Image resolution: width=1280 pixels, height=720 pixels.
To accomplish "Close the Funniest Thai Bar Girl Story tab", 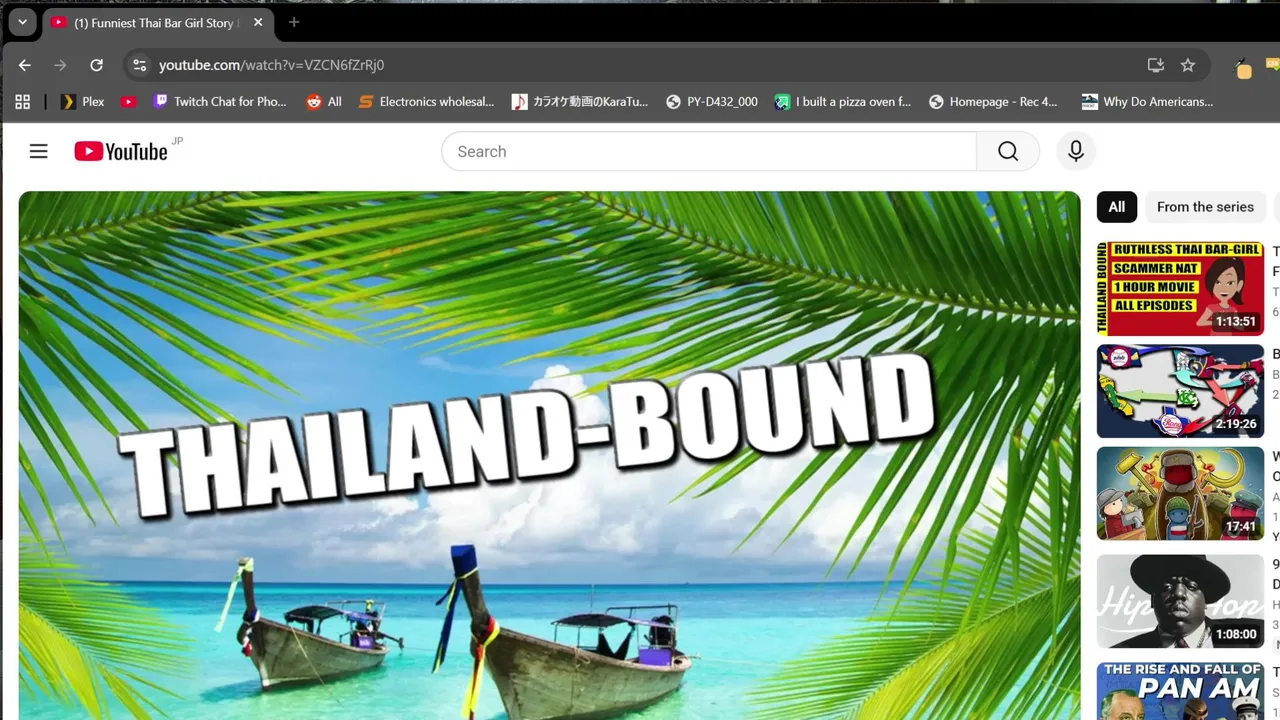I will click(x=258, y=22).
